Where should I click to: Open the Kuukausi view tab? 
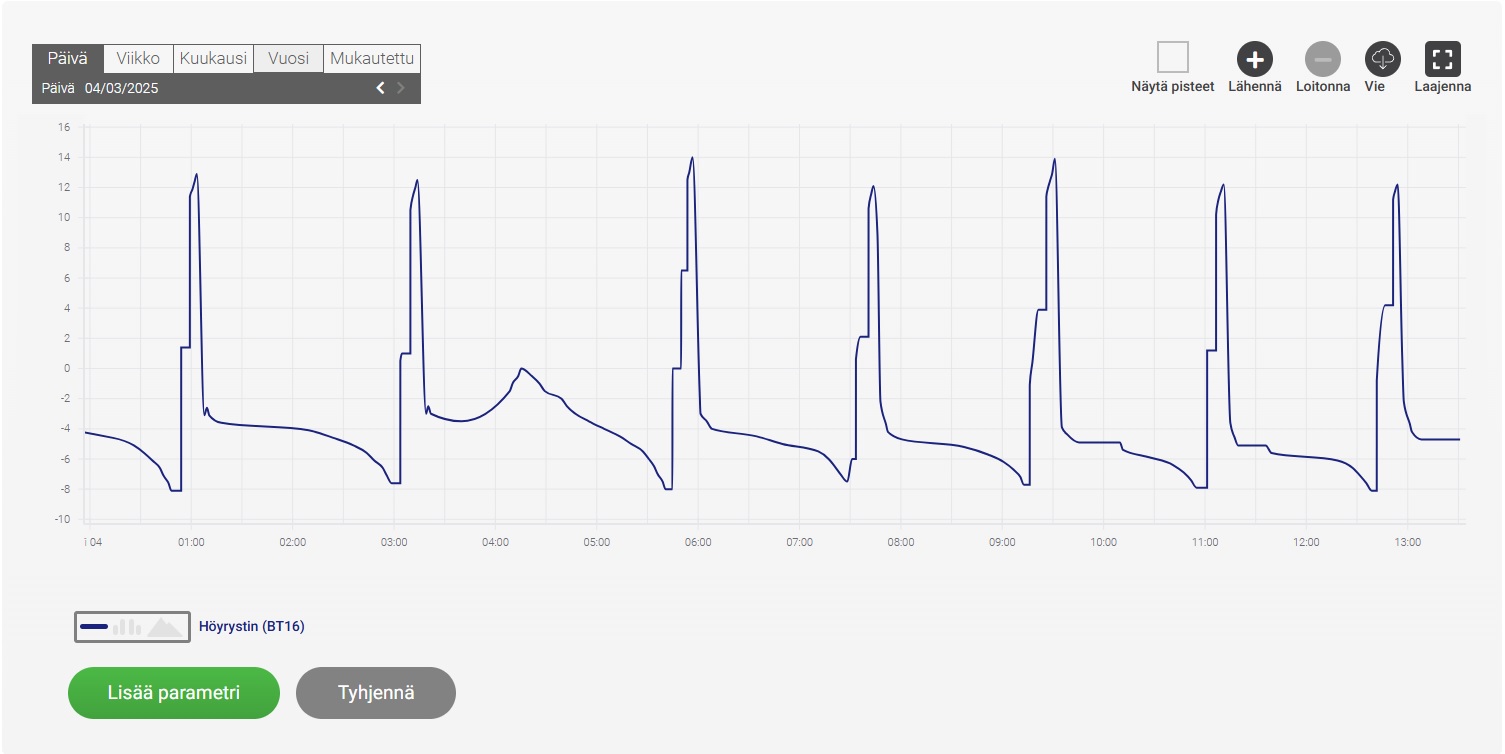(x=213, y=58)
